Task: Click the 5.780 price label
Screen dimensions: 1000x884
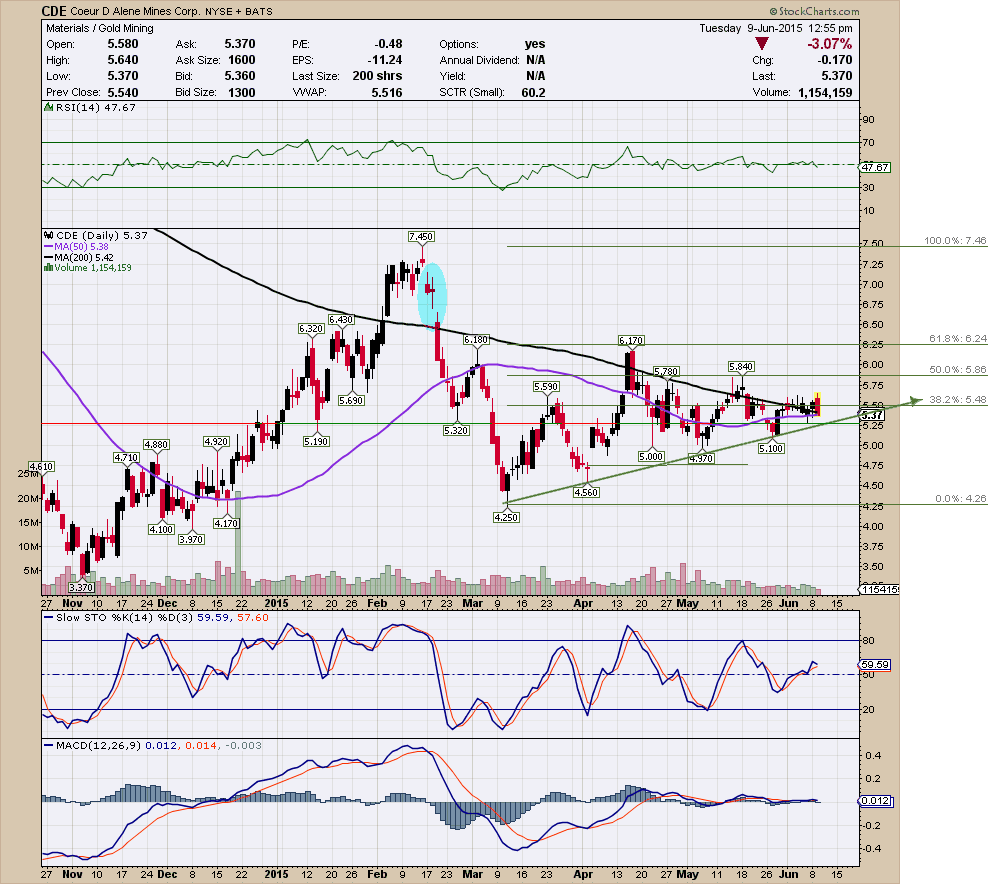Action: coord(666,371)
